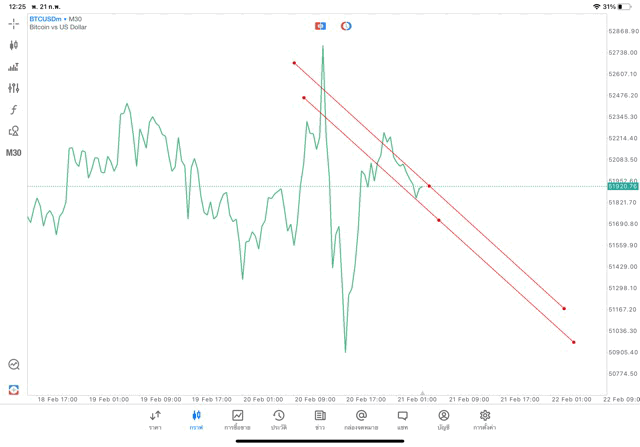Open the การตั้งค่า (Settings) tab
The image size is (640, 447).
[x=485, y=419]
